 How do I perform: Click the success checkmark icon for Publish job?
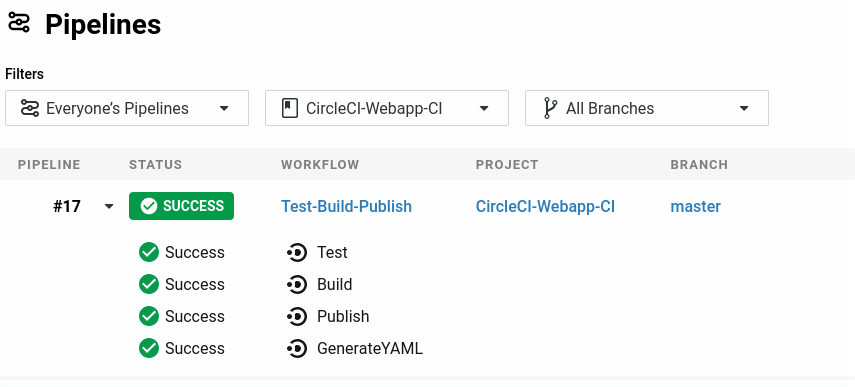pos(149,316)
